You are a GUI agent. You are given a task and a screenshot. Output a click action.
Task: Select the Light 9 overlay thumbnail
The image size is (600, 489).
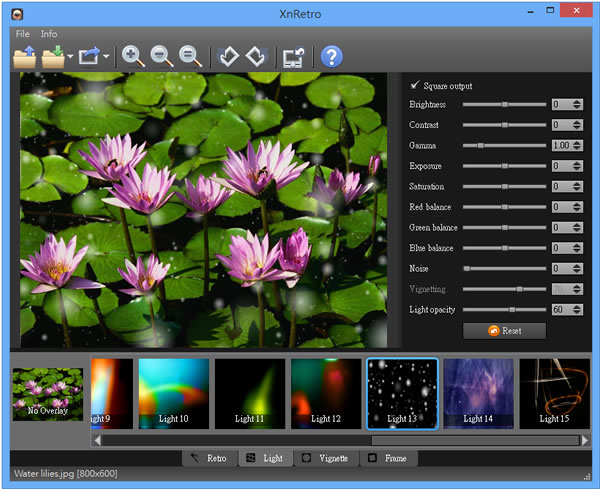pos(112,394)
